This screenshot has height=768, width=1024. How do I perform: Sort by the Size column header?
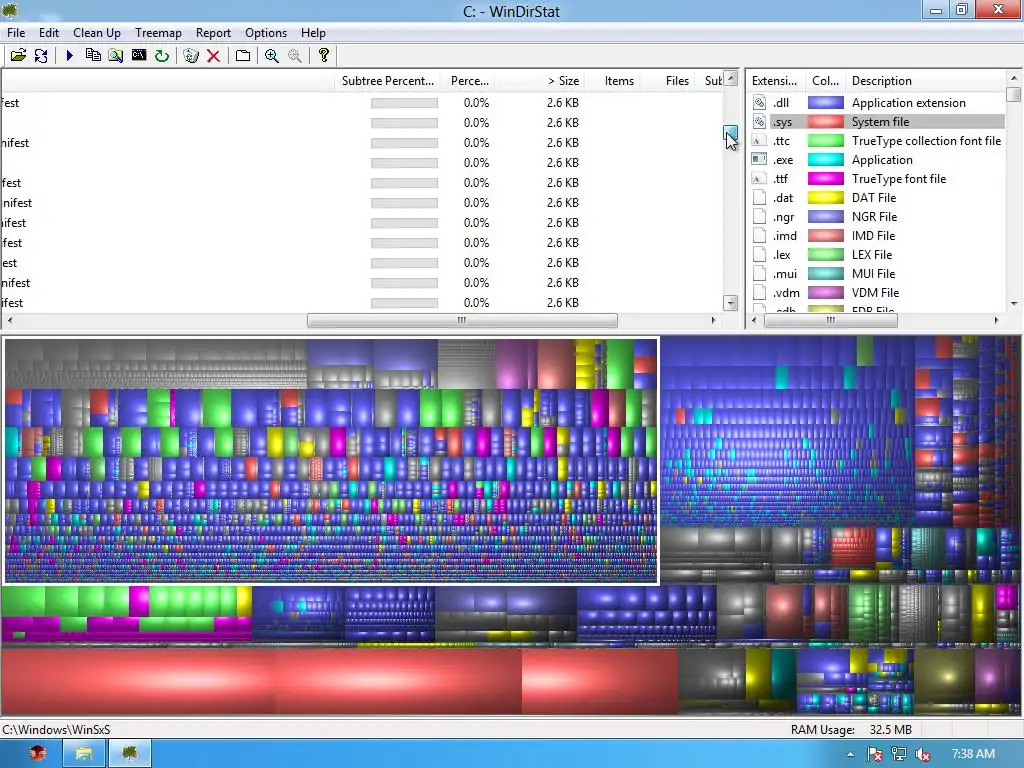coord(539,81)
